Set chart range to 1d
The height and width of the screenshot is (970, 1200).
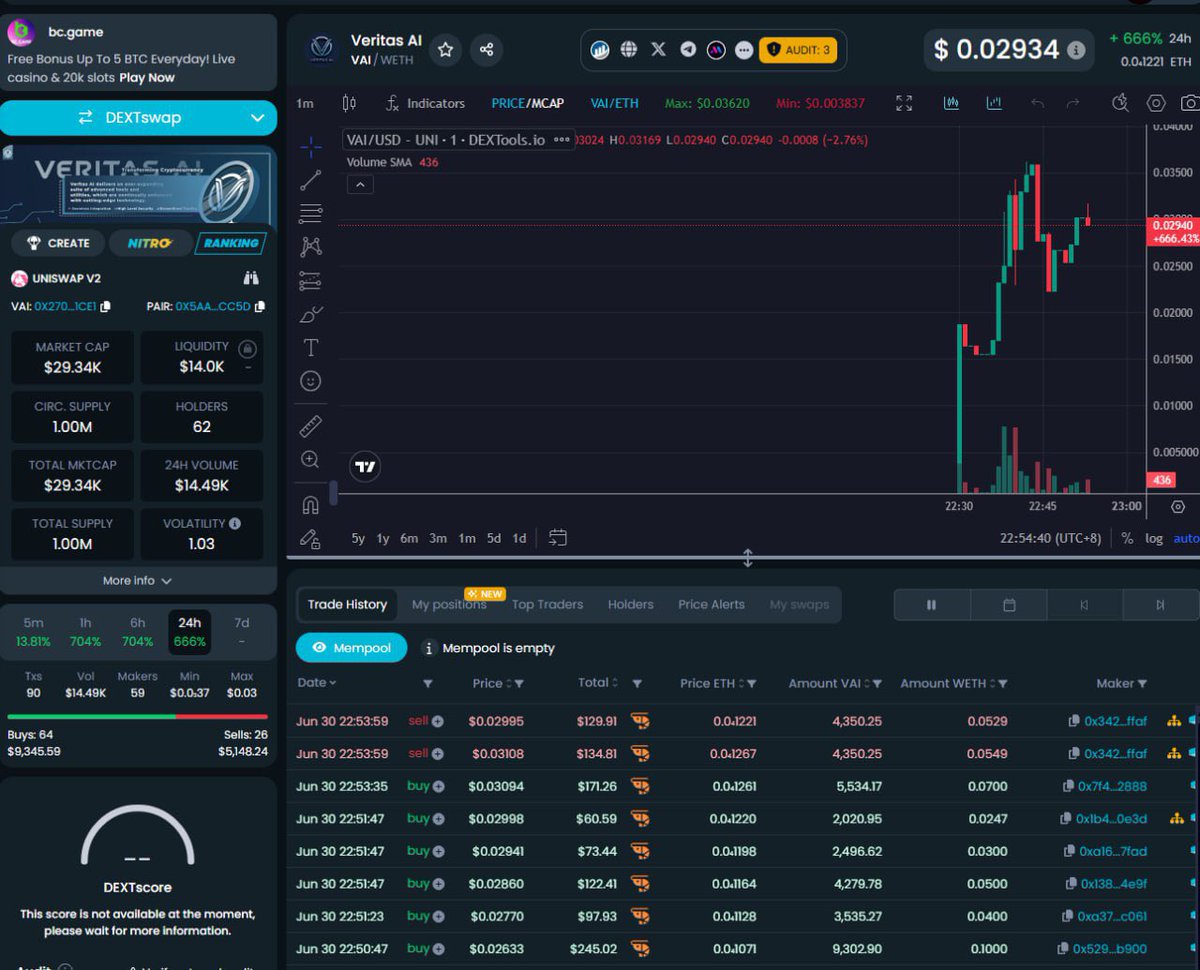click(x=519, y=538)
